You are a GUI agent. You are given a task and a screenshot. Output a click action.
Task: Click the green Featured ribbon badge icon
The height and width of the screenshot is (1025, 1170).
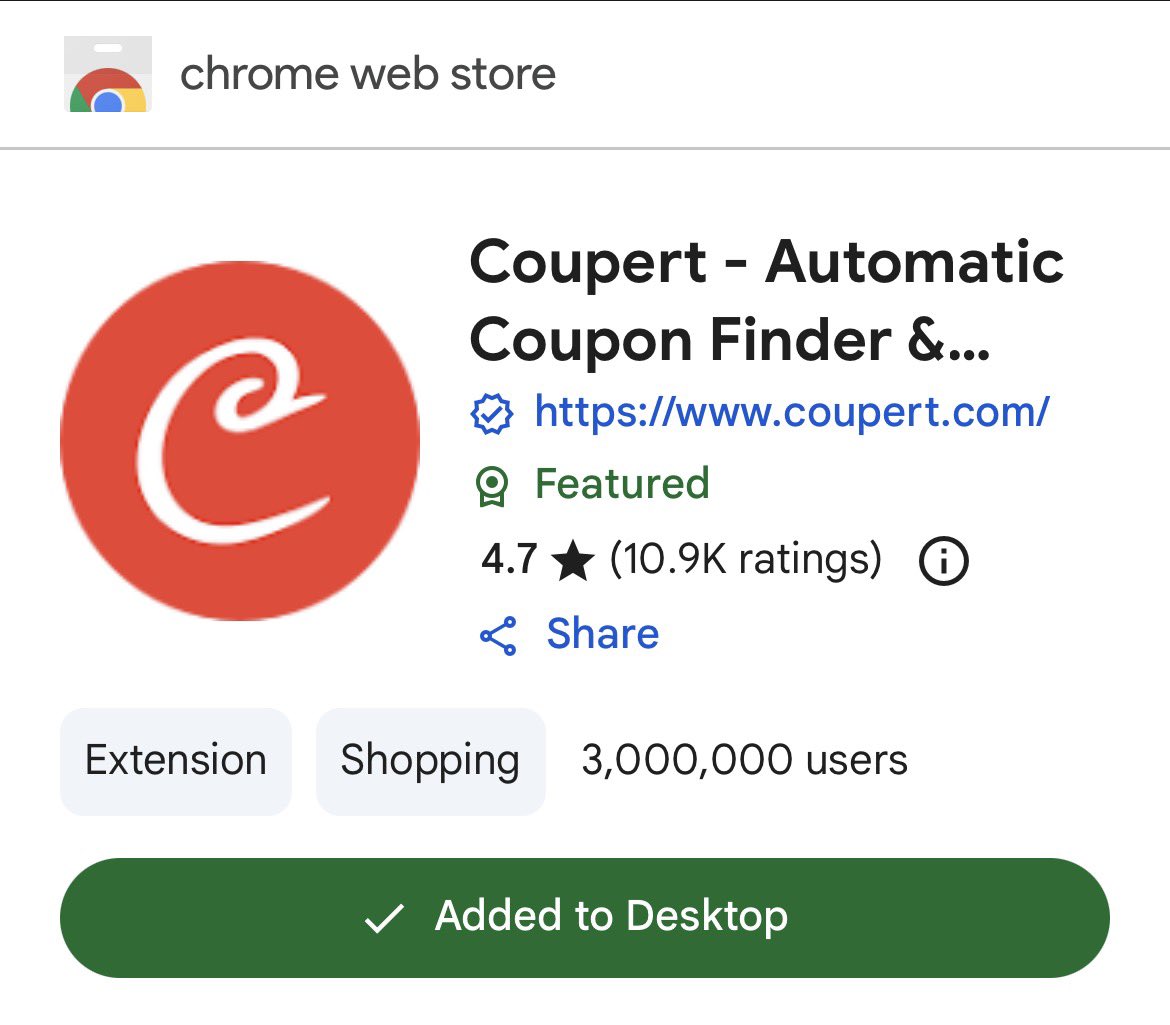click(x=492, y=486)
